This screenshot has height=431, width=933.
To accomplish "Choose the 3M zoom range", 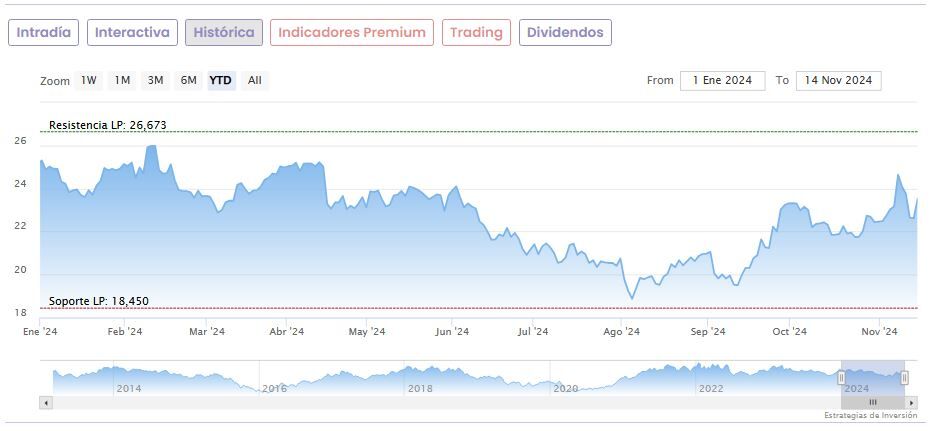I will (x=155, y=80).
